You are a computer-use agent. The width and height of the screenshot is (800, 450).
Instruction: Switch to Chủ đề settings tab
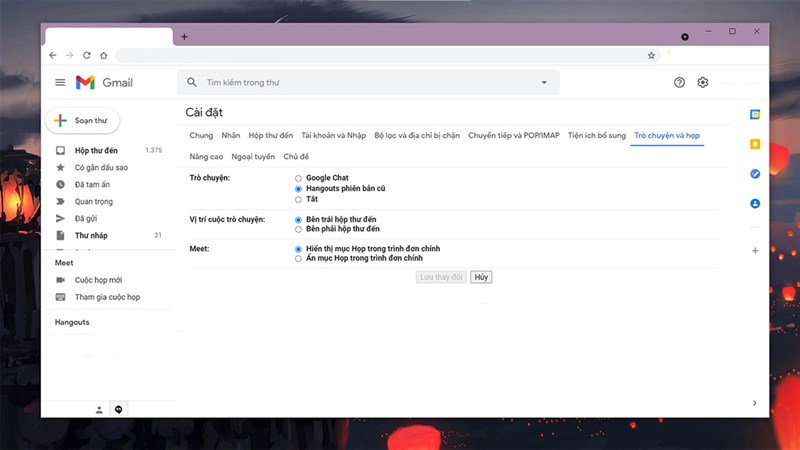click(x=296, y=157)
